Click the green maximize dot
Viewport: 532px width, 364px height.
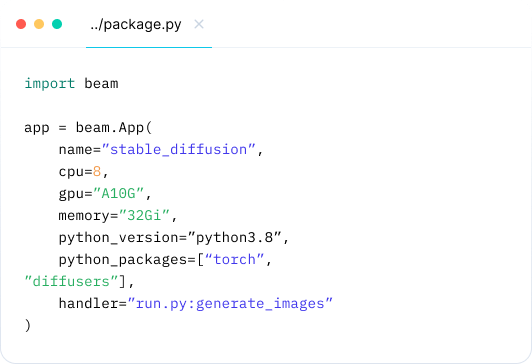(57, 24)
